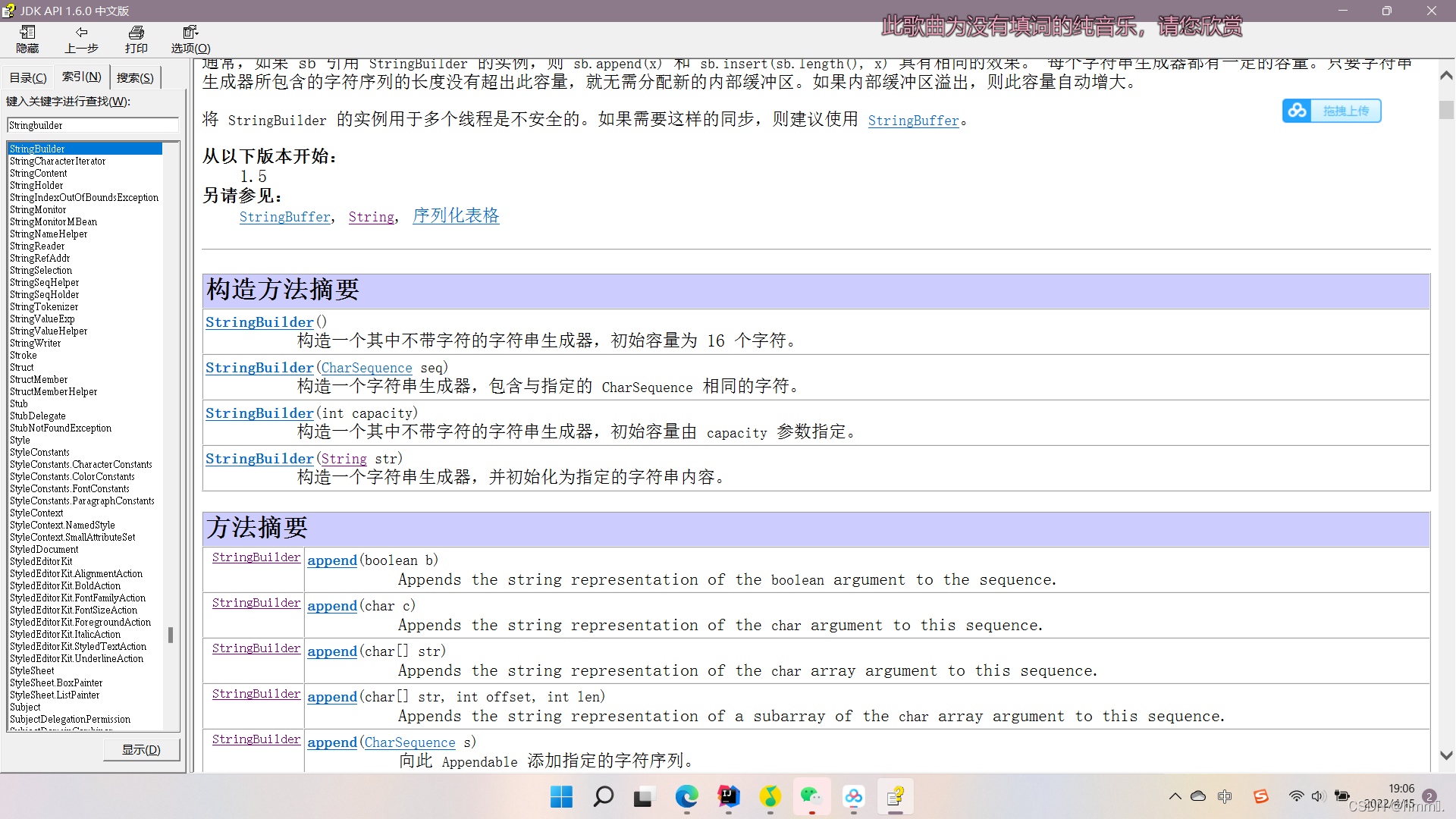Viewport: 1456px width, 819px height.
Task: Open IntelliJ IDEA icon in the taskbar
Action: [x=728, y=796]
